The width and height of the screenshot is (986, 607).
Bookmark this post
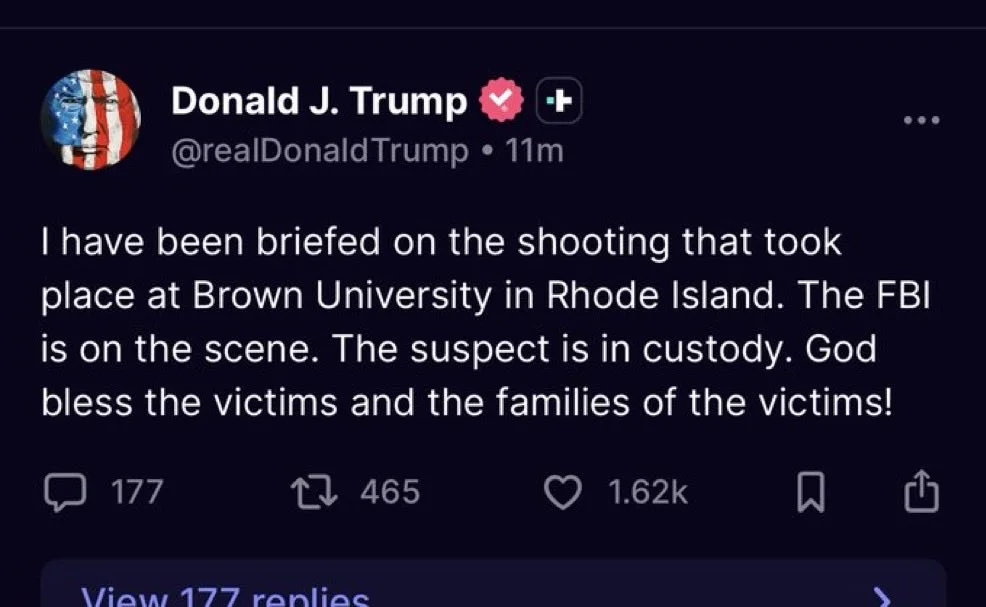[808, 492]
